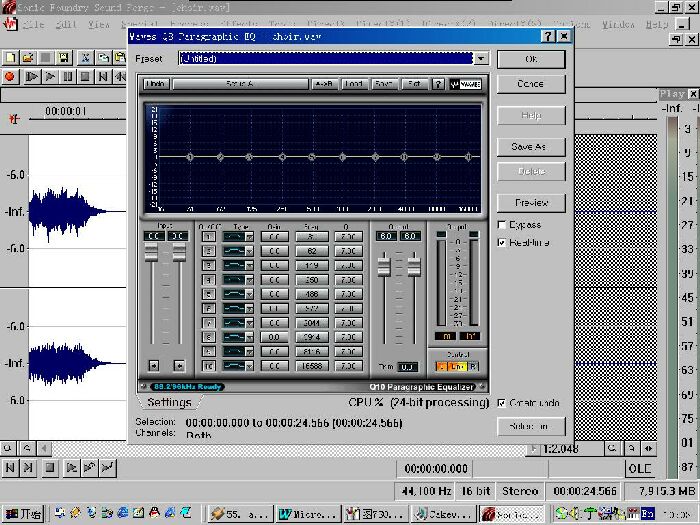
Task: Click Go to End in bottom playbar
Action: point(28,467)
